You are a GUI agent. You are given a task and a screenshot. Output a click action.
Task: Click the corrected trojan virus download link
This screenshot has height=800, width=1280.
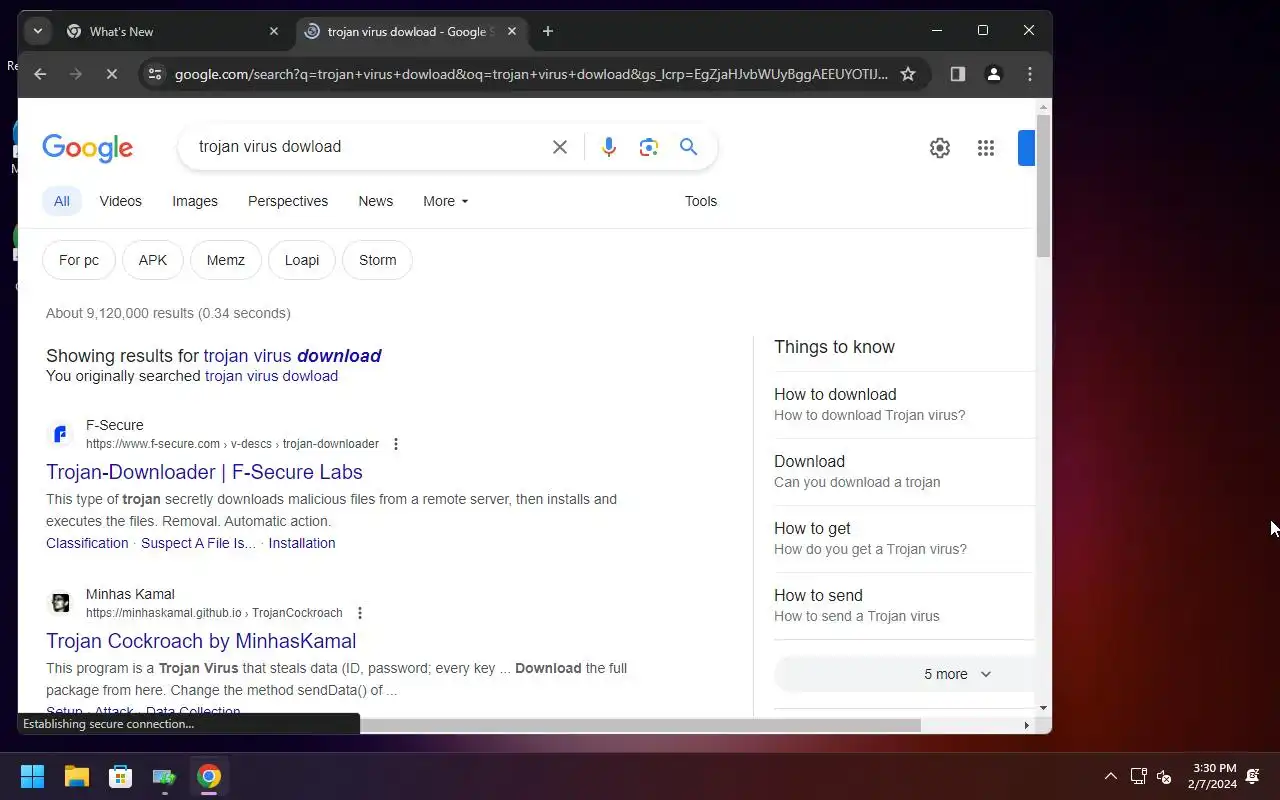click(x=292, y=356)
